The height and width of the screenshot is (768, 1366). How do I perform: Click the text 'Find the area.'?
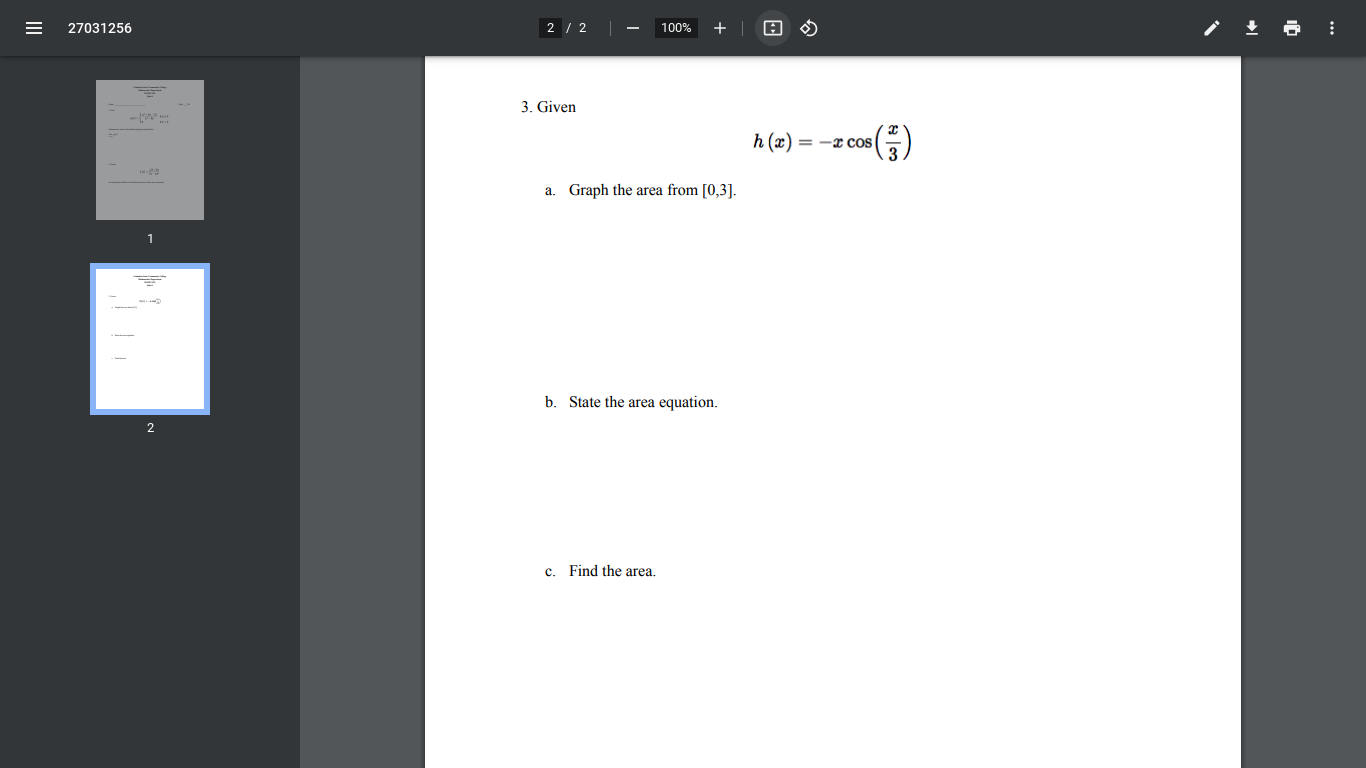(x=612, y=571)
